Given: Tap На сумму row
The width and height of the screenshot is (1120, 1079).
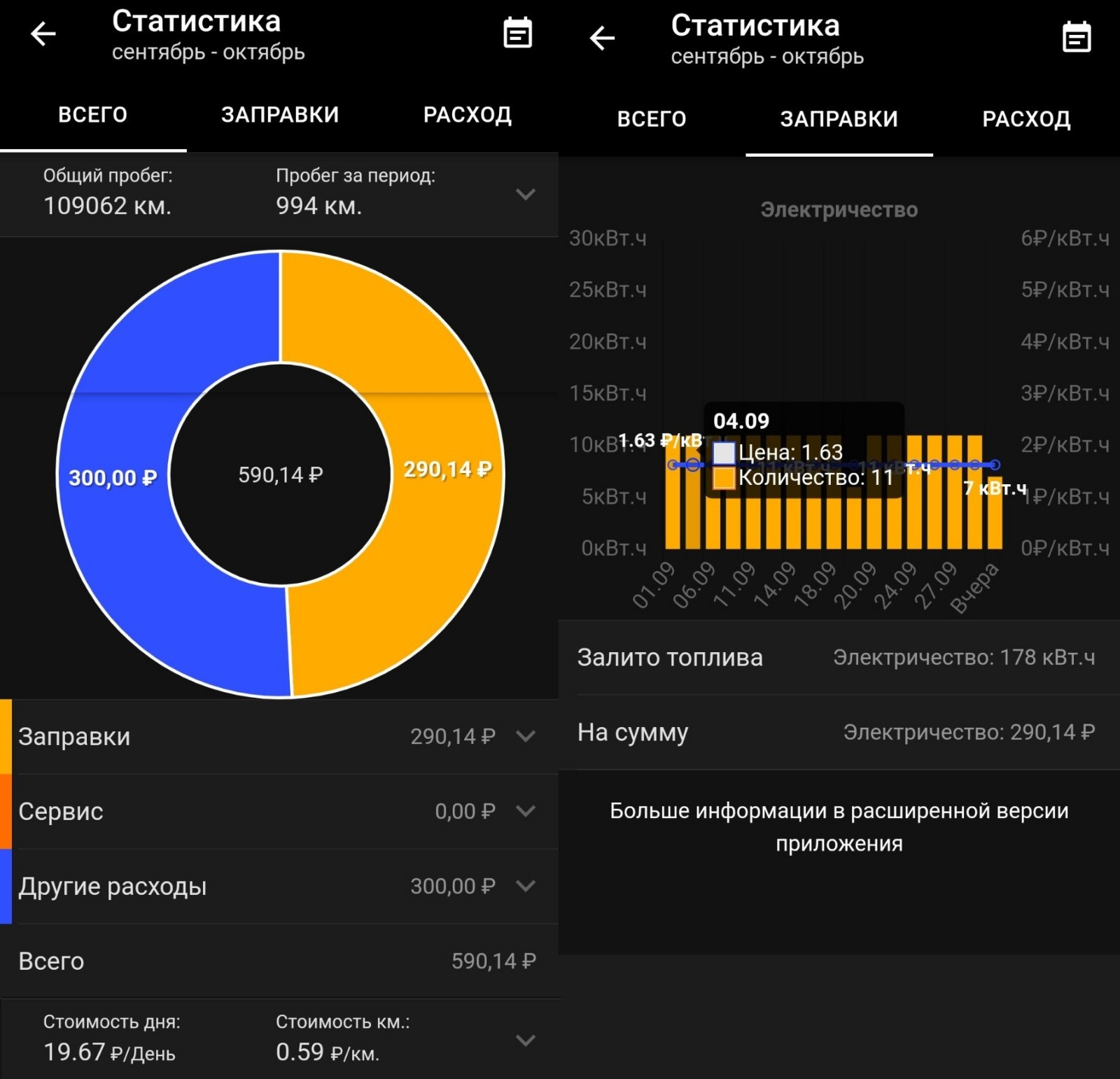Looking at the screenshot, I should 839,732.
